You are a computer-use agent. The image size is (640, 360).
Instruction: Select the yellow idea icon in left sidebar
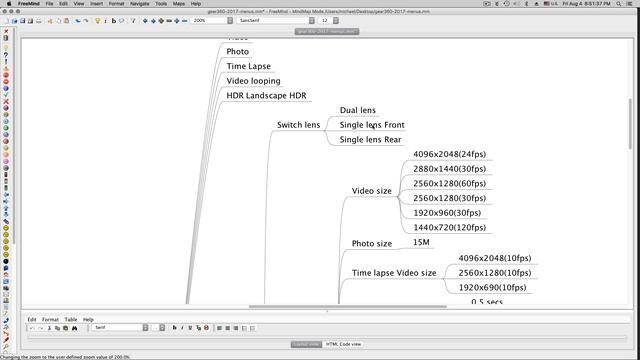coord(6,48)
